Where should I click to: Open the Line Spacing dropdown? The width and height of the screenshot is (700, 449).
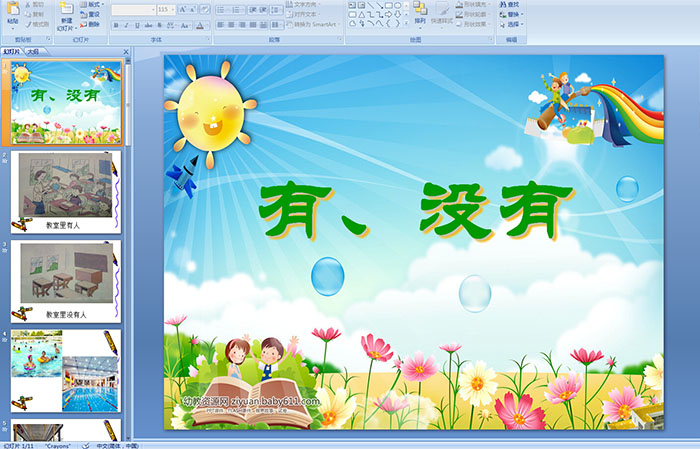(277, 10)
